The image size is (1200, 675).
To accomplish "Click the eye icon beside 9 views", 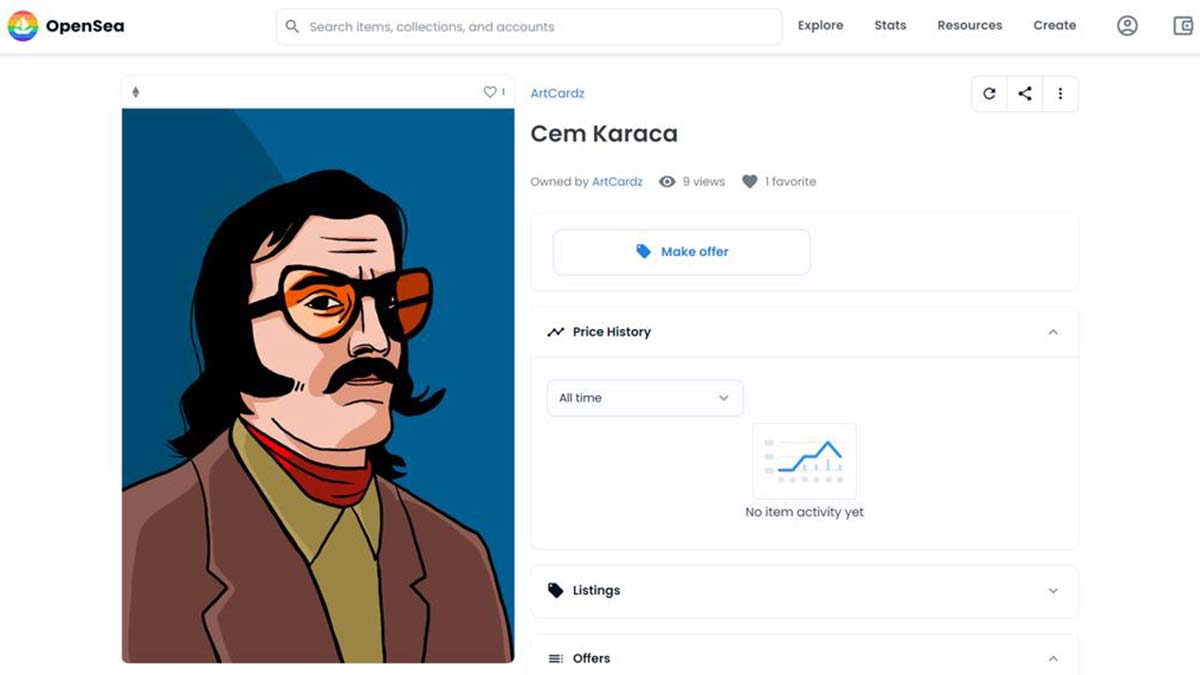I will (666, 181).
